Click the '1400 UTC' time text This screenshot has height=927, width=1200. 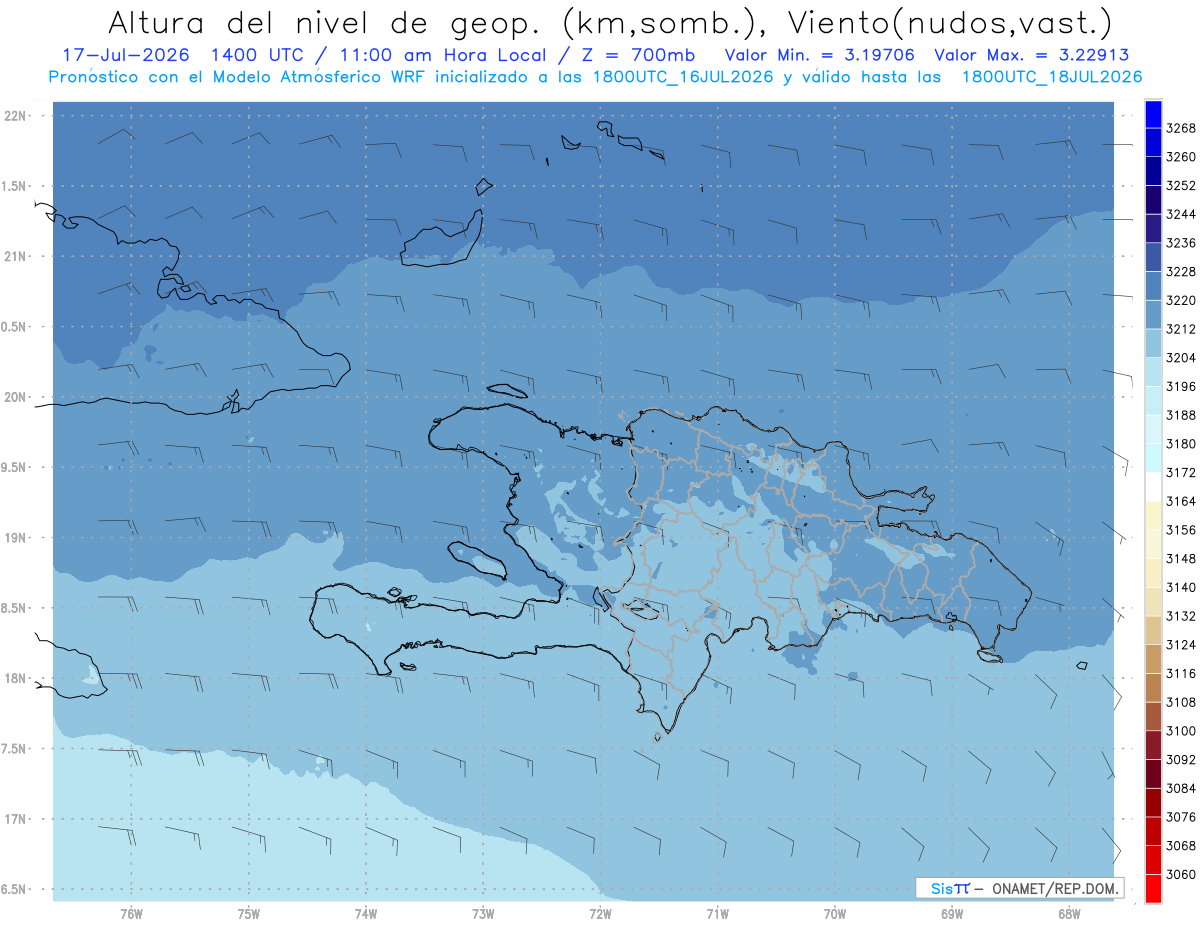click(x=258, y=55)
